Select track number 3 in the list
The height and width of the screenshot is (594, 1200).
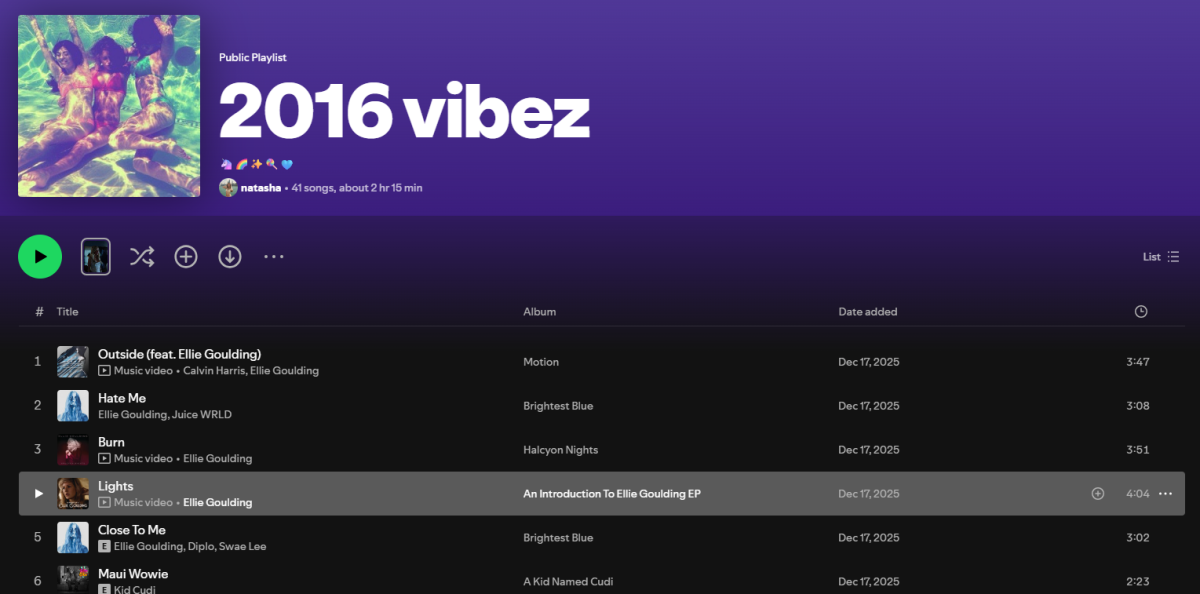[38, 450]
